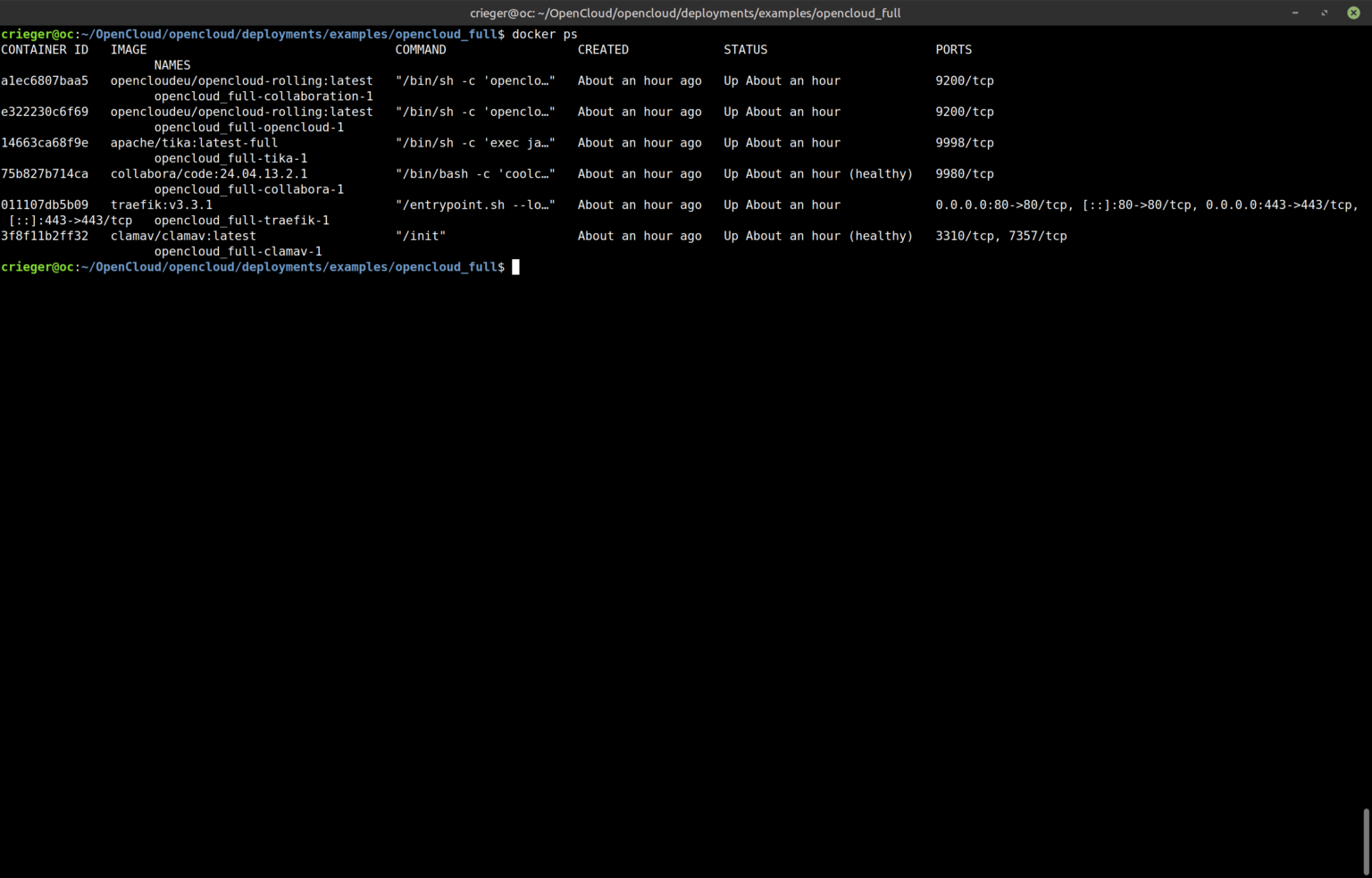Click the window title bar text
This screenshot has height=878, width=1372.
point(685,13)
